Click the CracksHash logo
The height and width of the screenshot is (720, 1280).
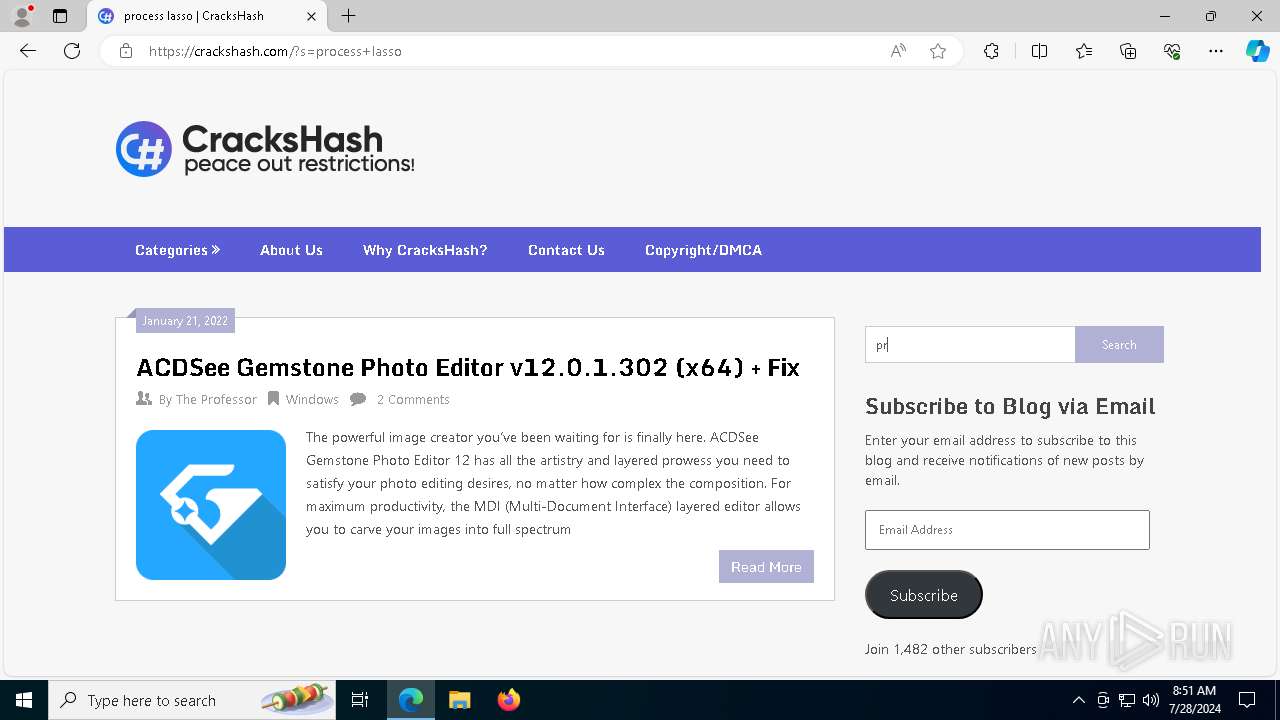pos(265,149)
